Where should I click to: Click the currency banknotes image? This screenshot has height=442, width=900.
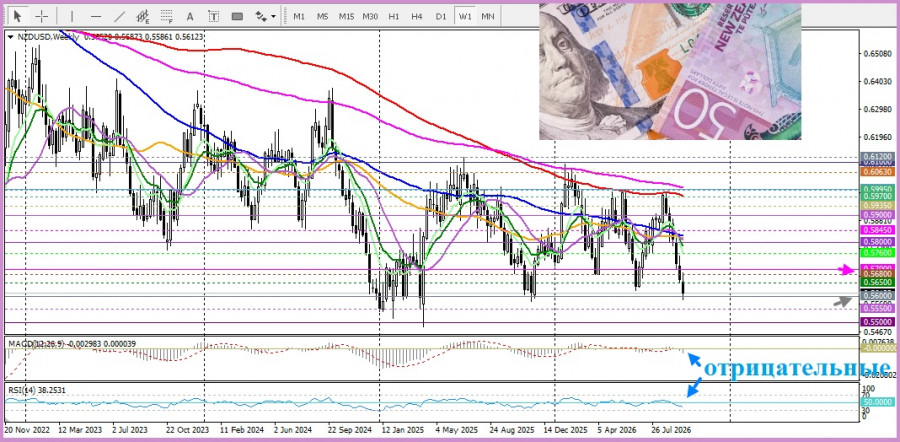tap(670, 72)
